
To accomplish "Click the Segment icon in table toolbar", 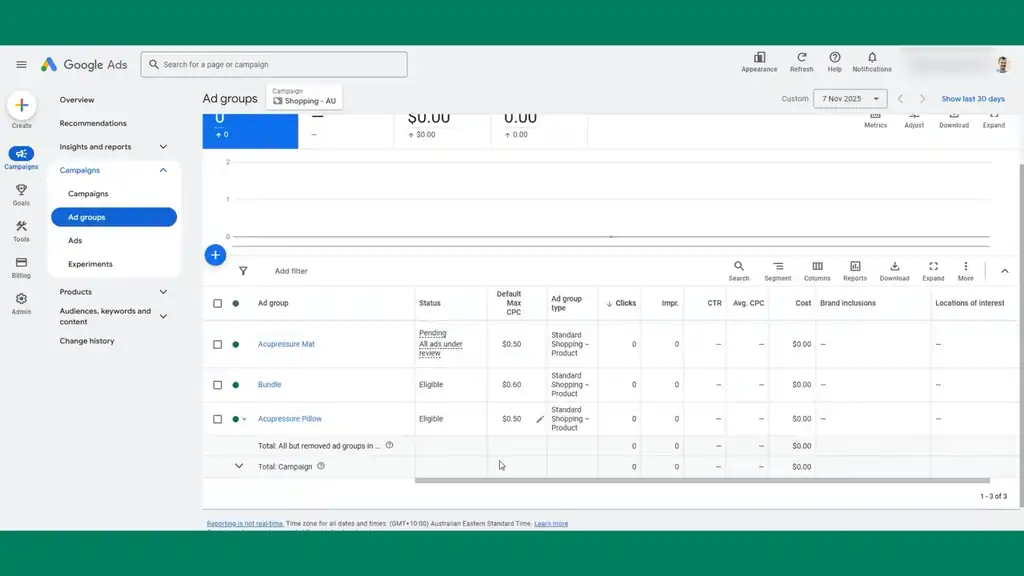I will (777, 271).
